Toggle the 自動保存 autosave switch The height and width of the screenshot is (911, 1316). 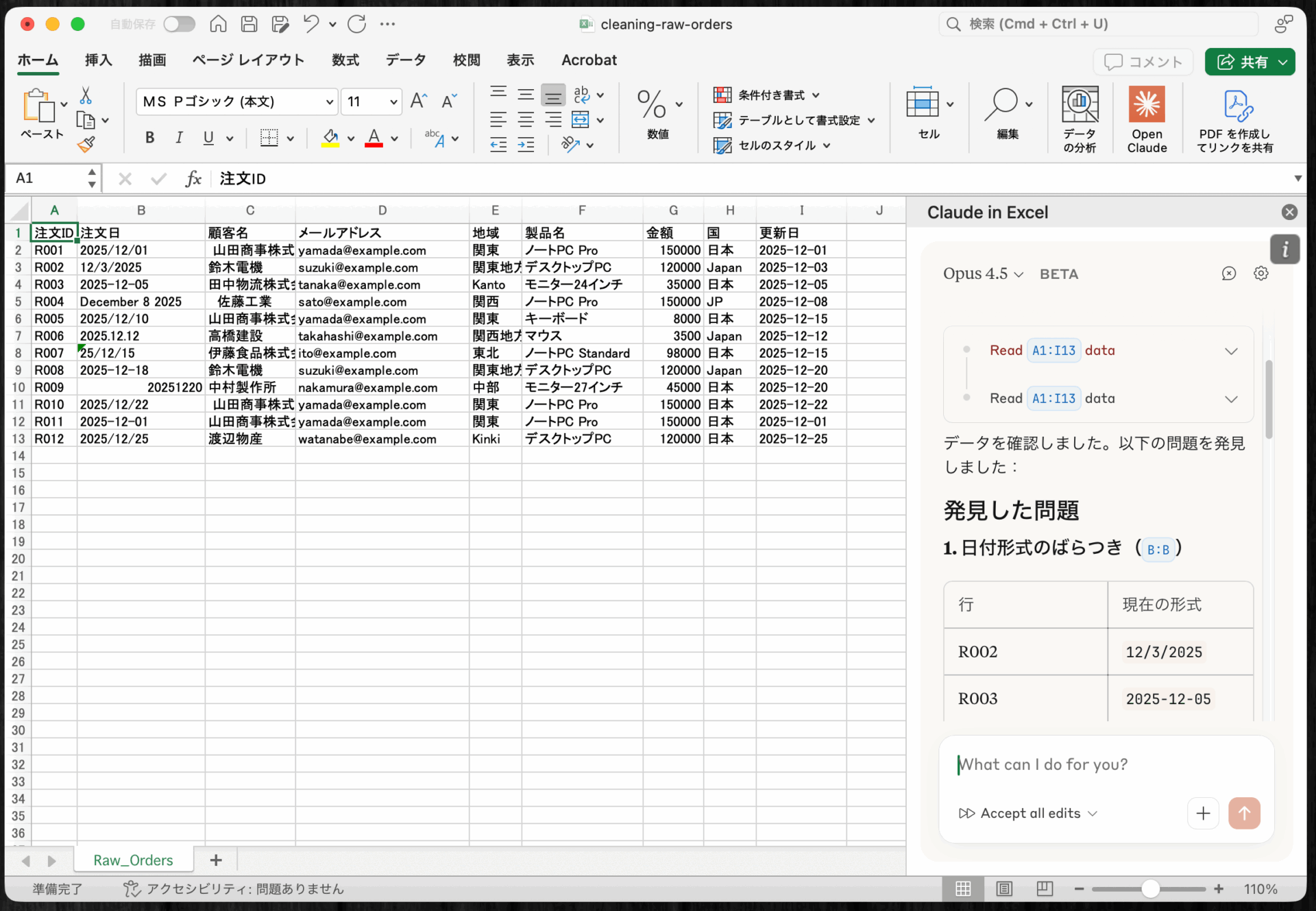coord(179,24)
